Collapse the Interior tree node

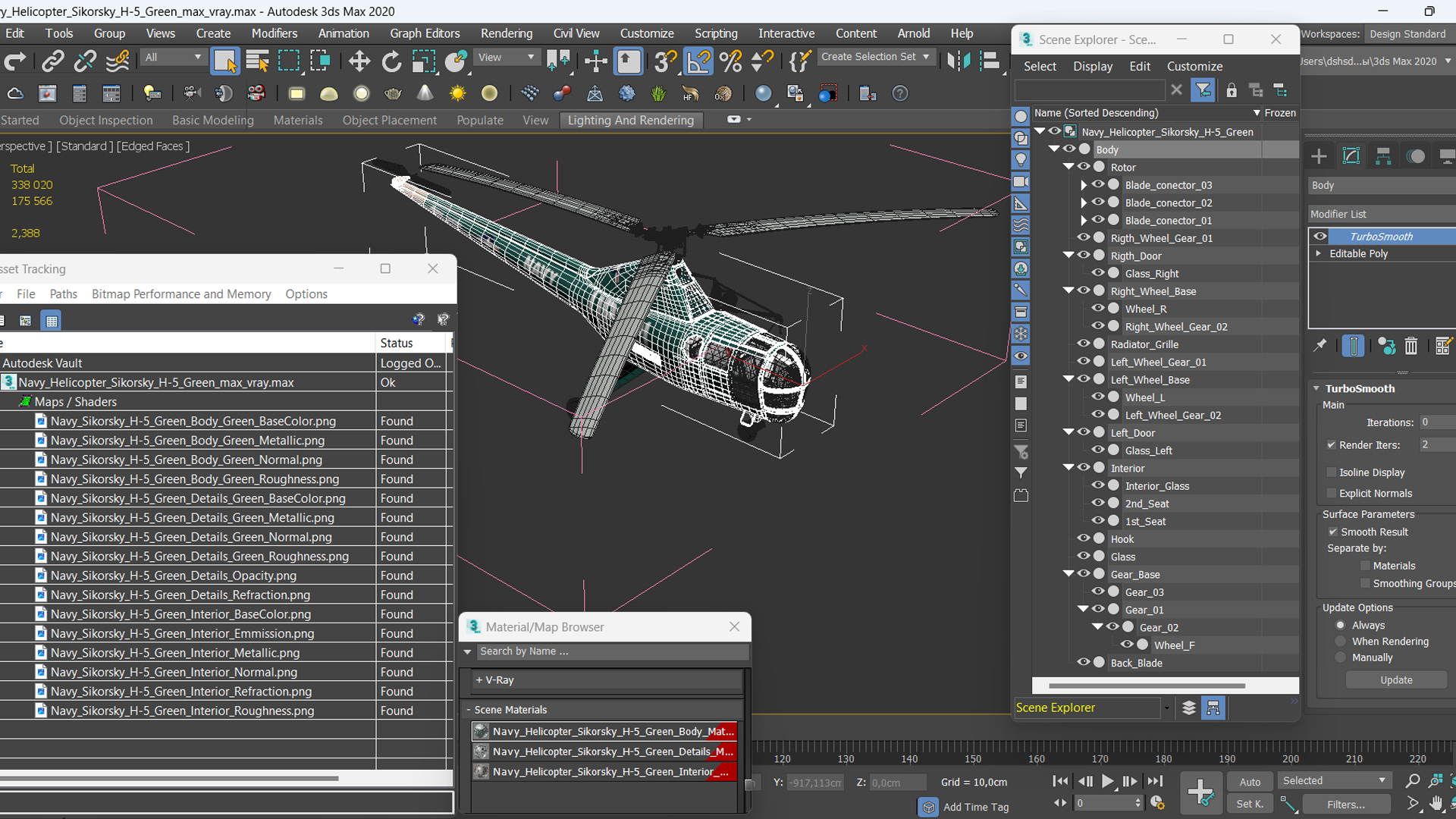coord(1068,468)
